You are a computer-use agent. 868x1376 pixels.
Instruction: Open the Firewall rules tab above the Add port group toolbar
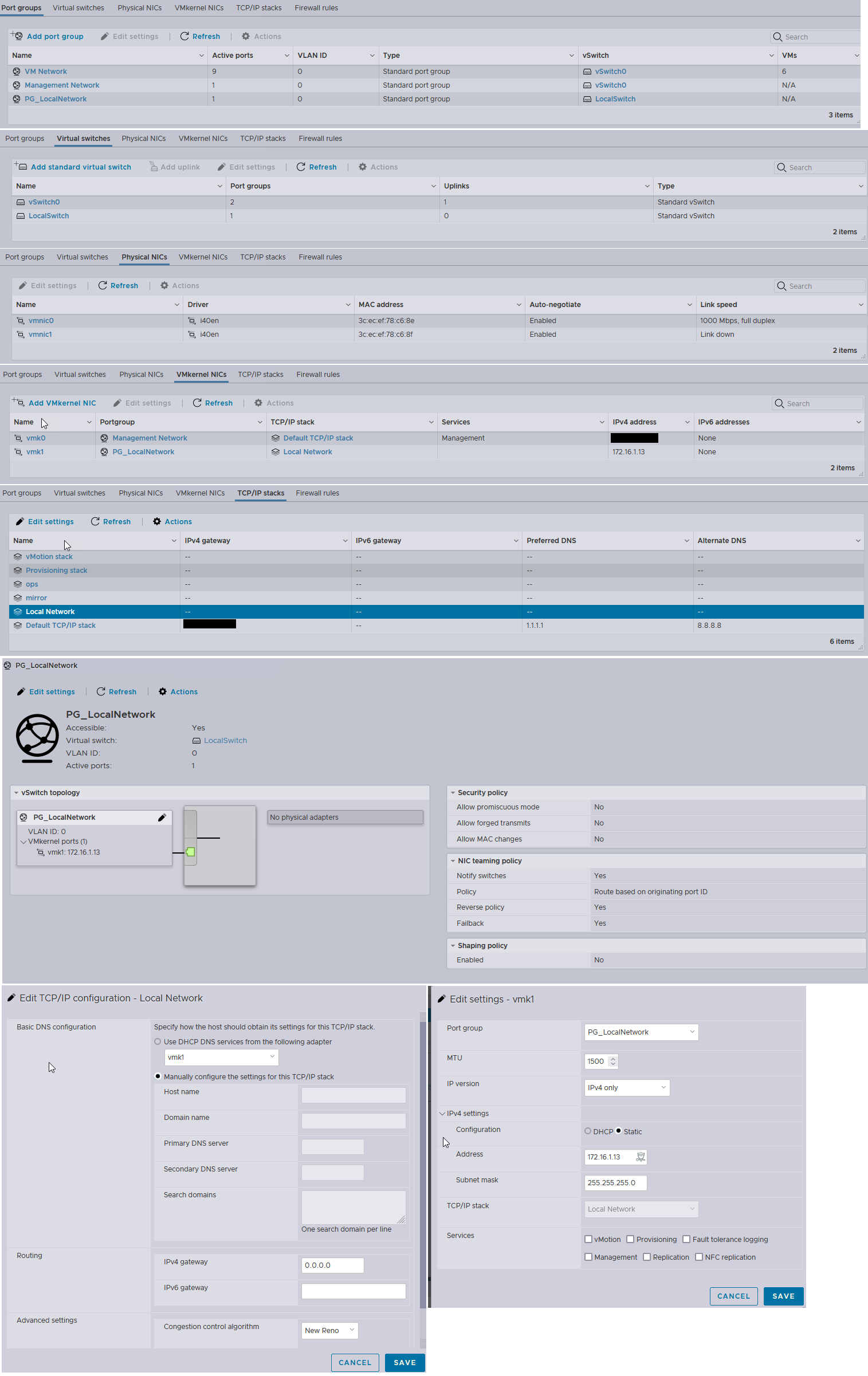tap(316, 8)
